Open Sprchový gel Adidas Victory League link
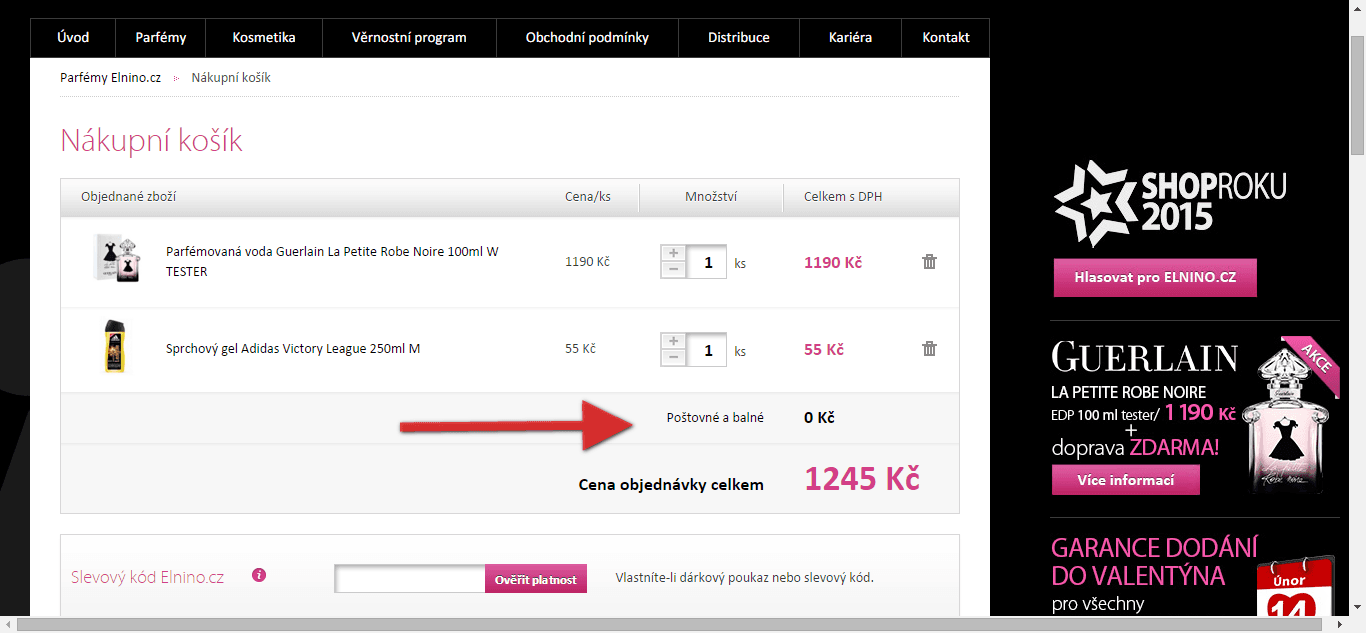 (x=293, y=349)
